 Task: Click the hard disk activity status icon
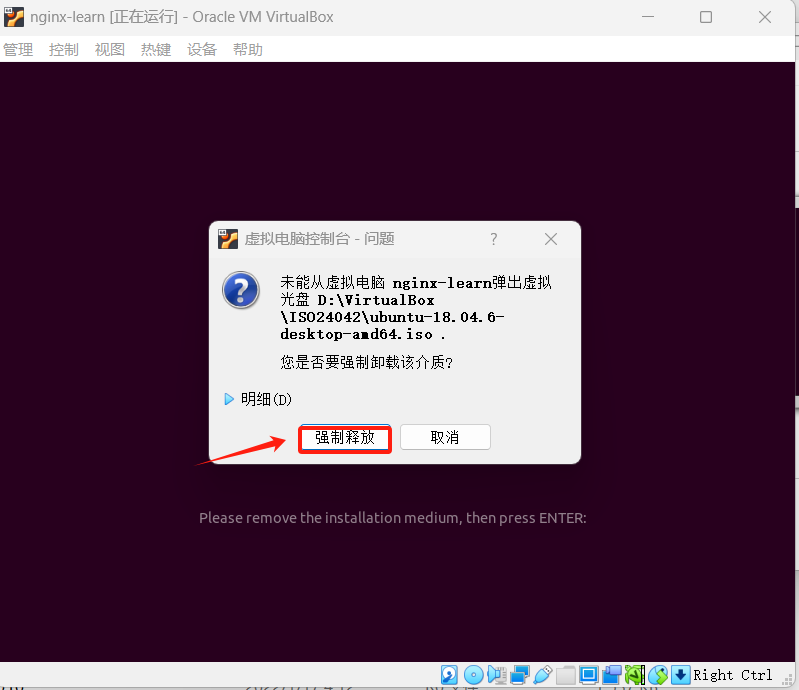pyautogui.click(x=449, y=675)
